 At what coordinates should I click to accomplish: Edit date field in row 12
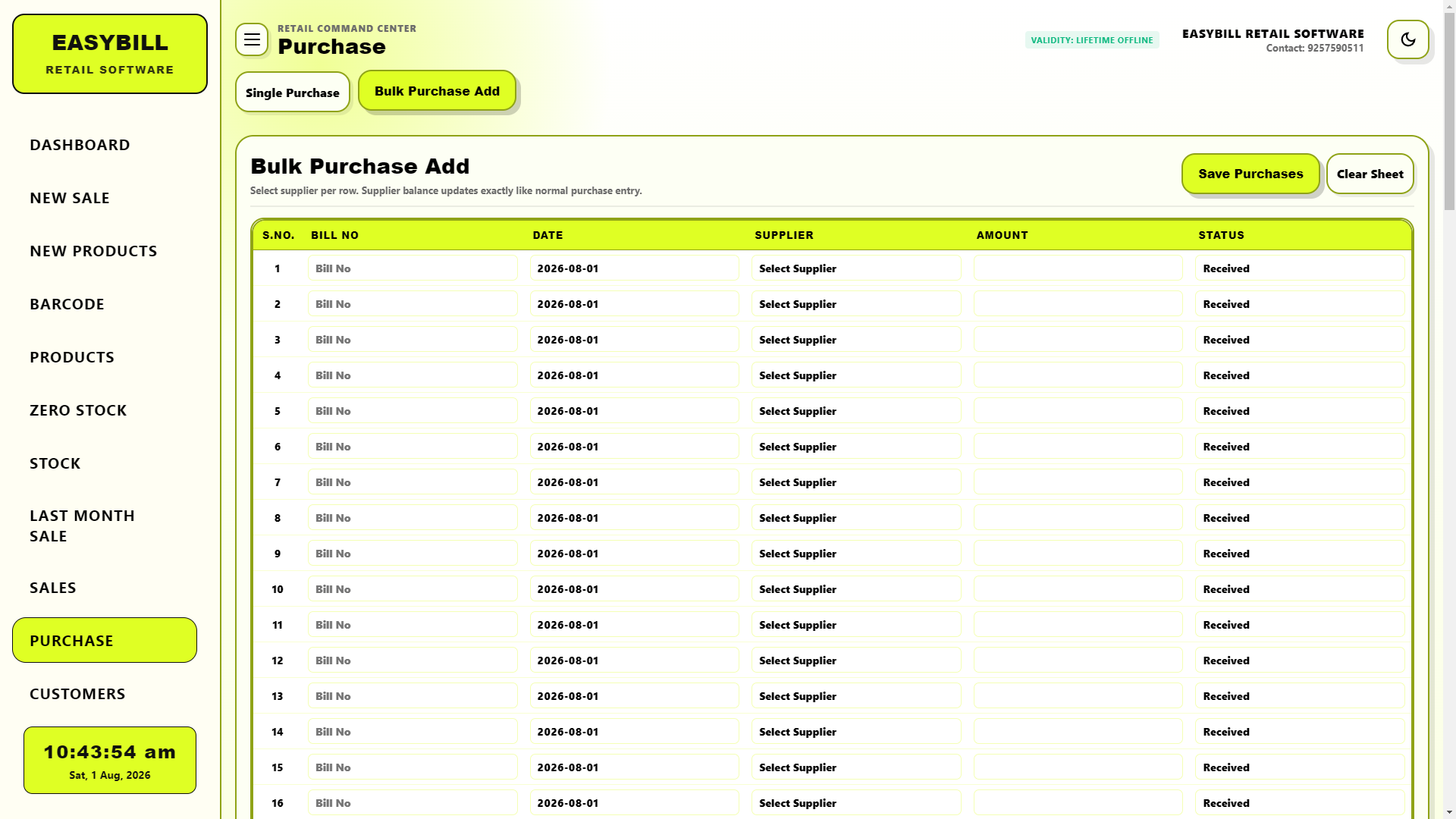635,661
